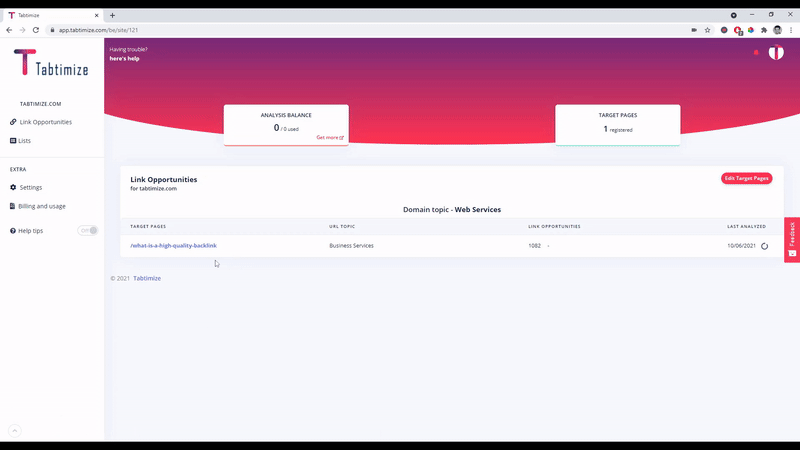
Task: Click the browser back arrow
Action: pos(9,30)
